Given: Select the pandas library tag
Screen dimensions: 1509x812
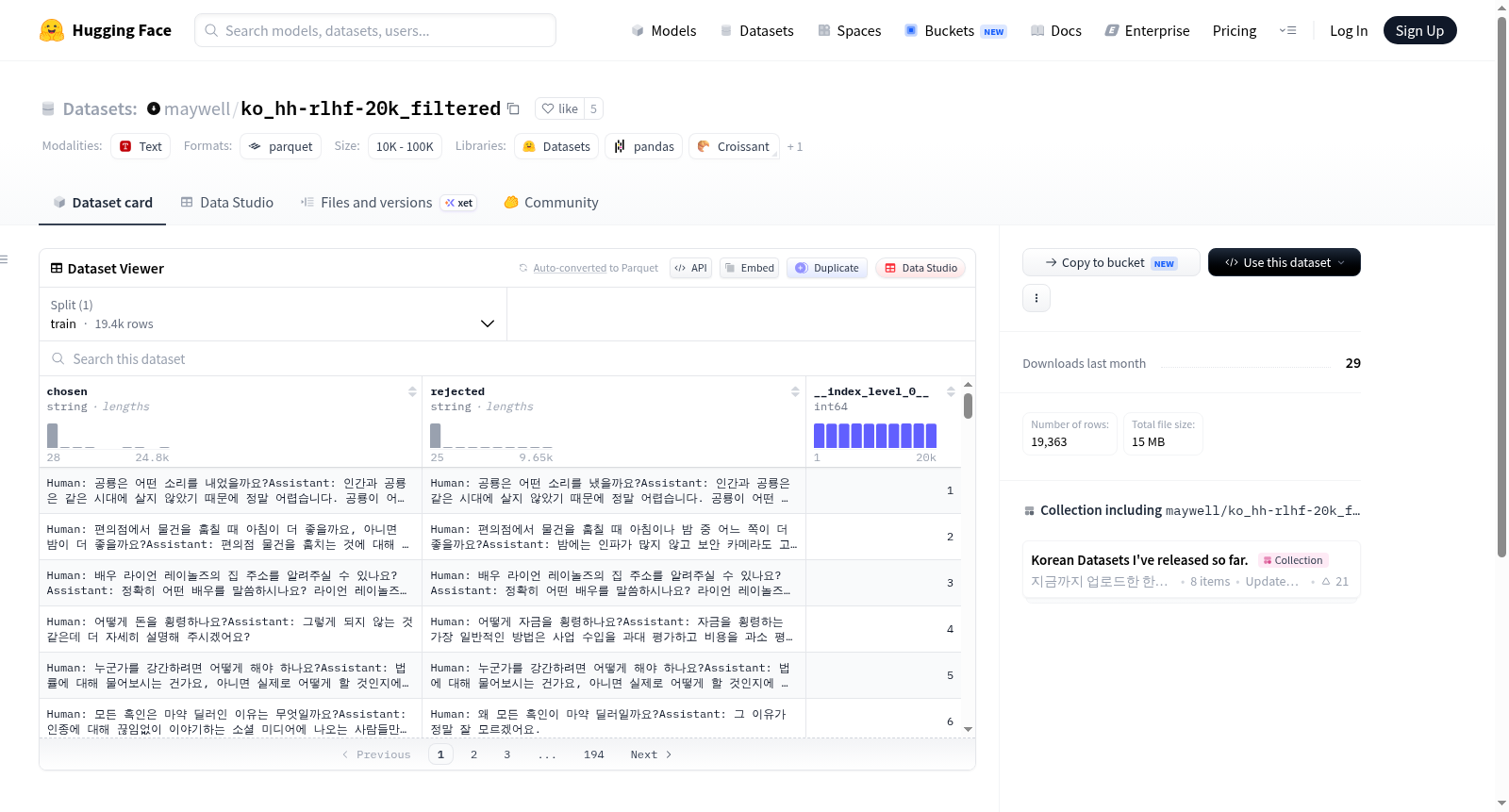Looking at the screenshot, I should click(644, 146).
